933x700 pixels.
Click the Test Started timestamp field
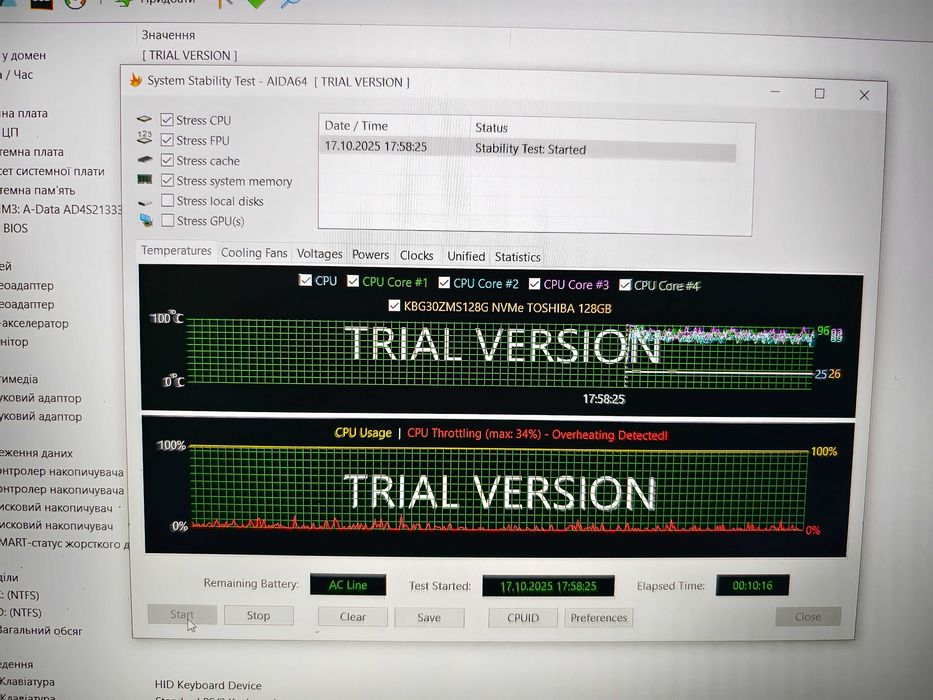pos(548,586)
